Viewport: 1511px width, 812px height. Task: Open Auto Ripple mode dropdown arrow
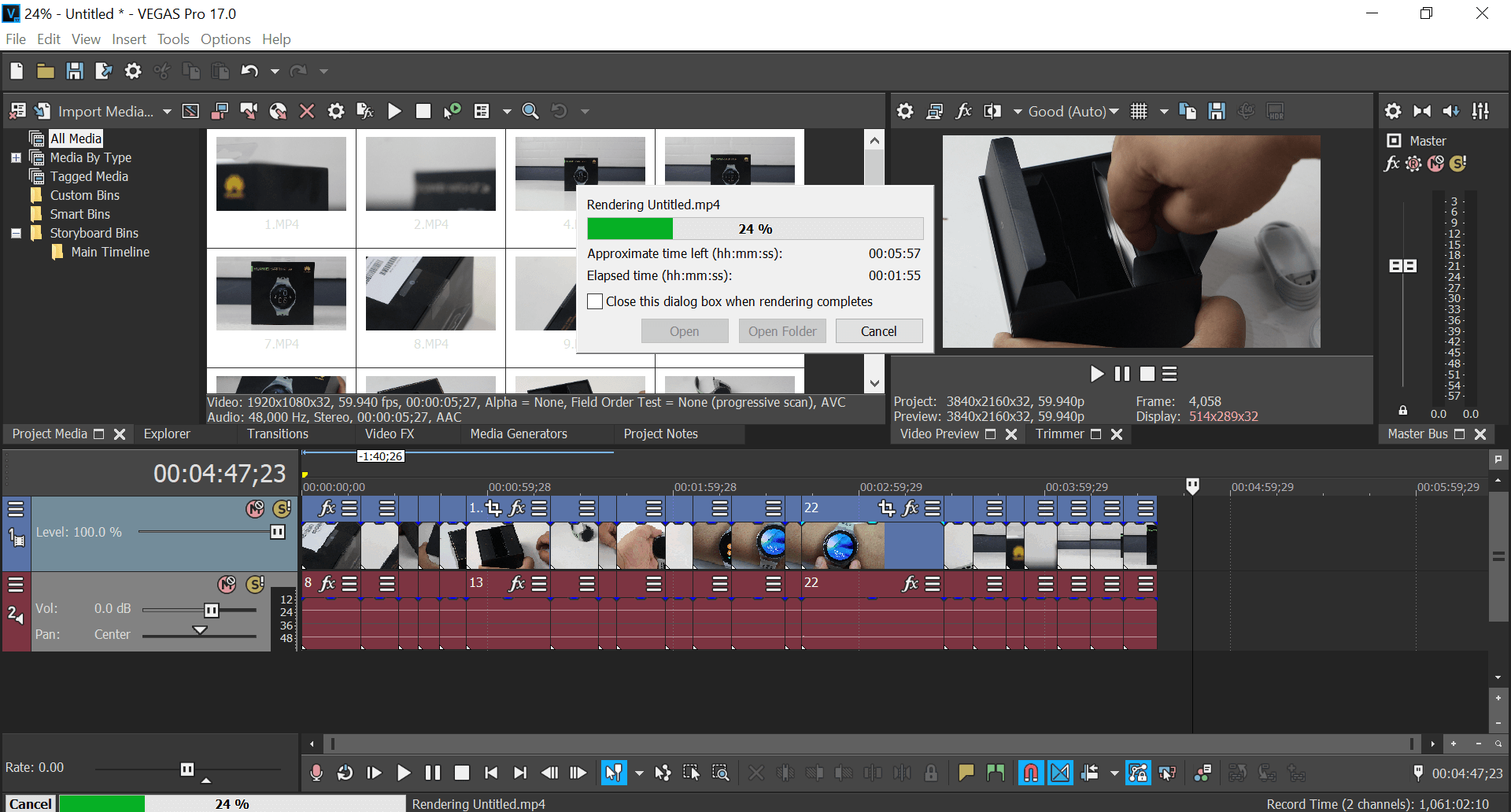point(1114,773)
